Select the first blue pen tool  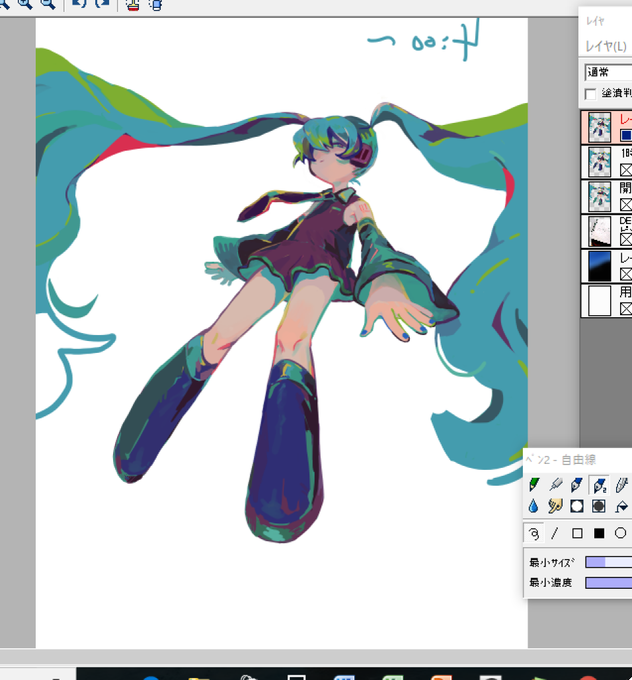click(x=577, y=484)
